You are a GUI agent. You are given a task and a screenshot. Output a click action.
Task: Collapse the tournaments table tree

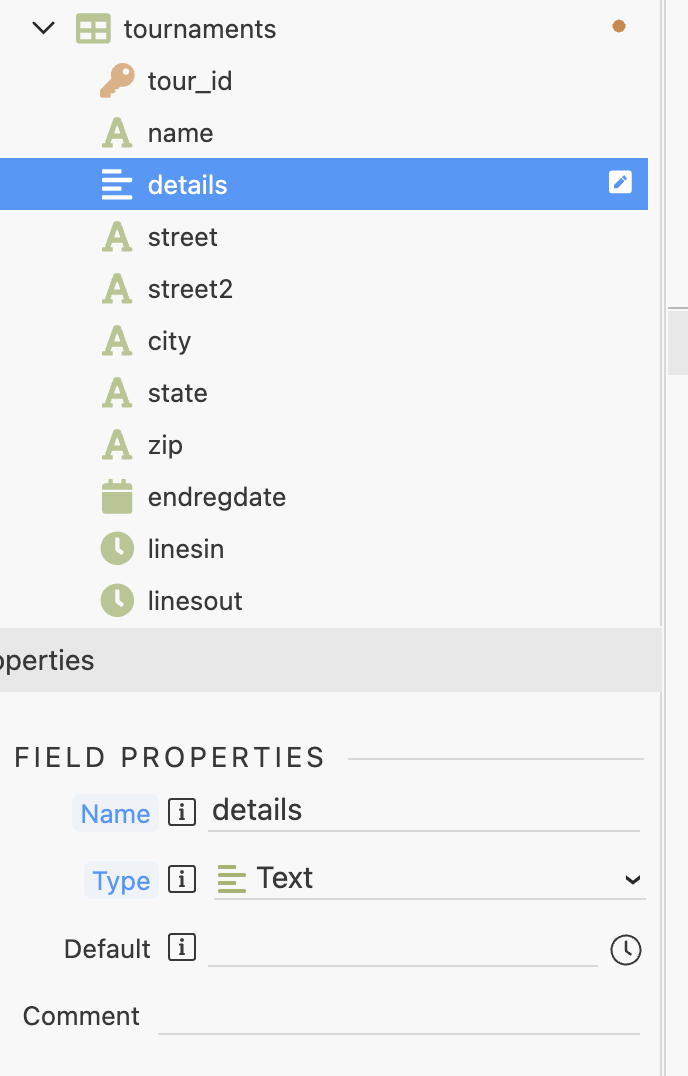tap(43, 29)
